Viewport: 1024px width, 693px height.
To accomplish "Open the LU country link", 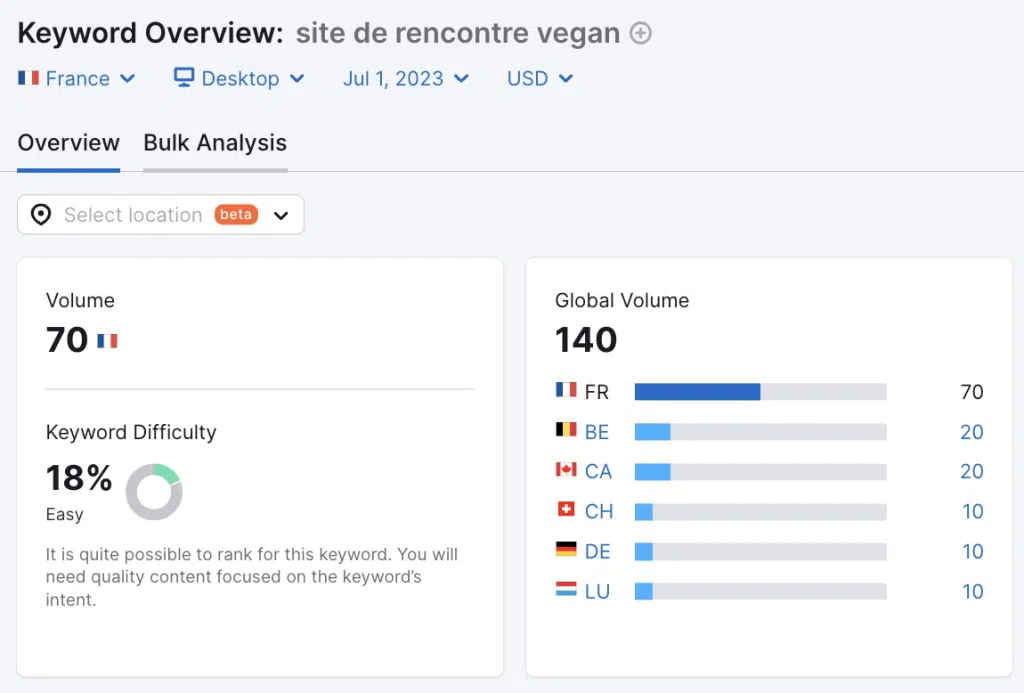I will (597, 591).
